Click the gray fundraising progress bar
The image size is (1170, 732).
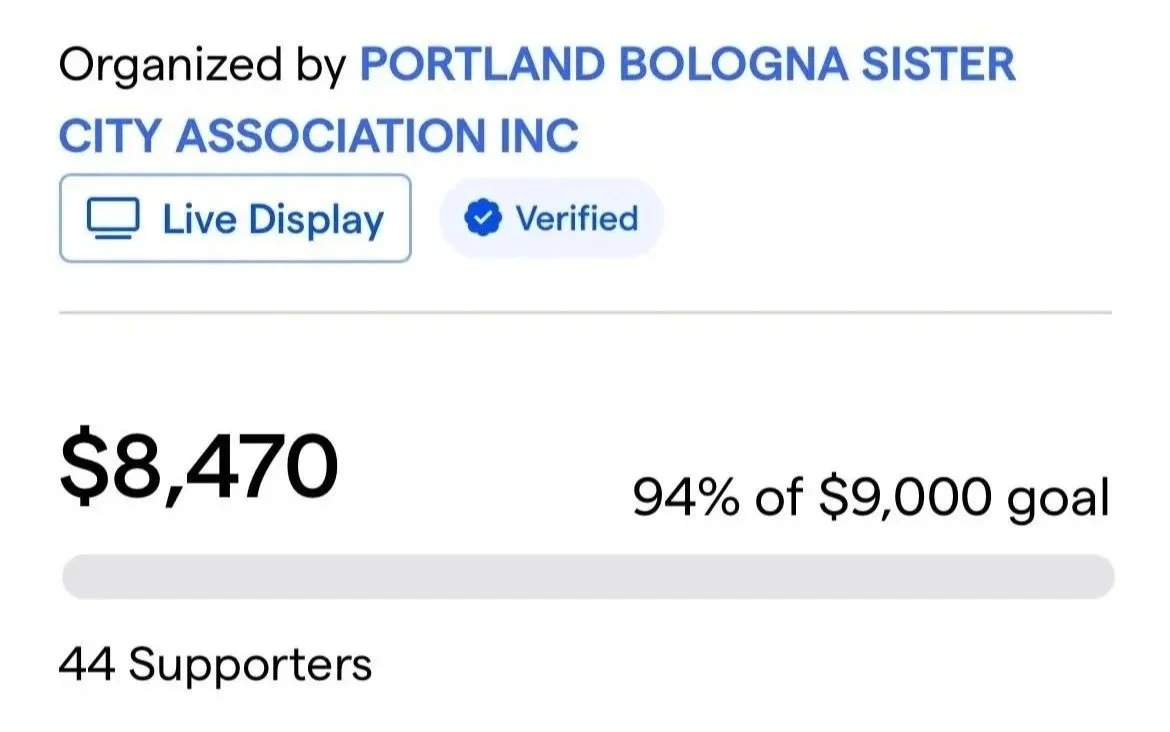click(588, 577)
